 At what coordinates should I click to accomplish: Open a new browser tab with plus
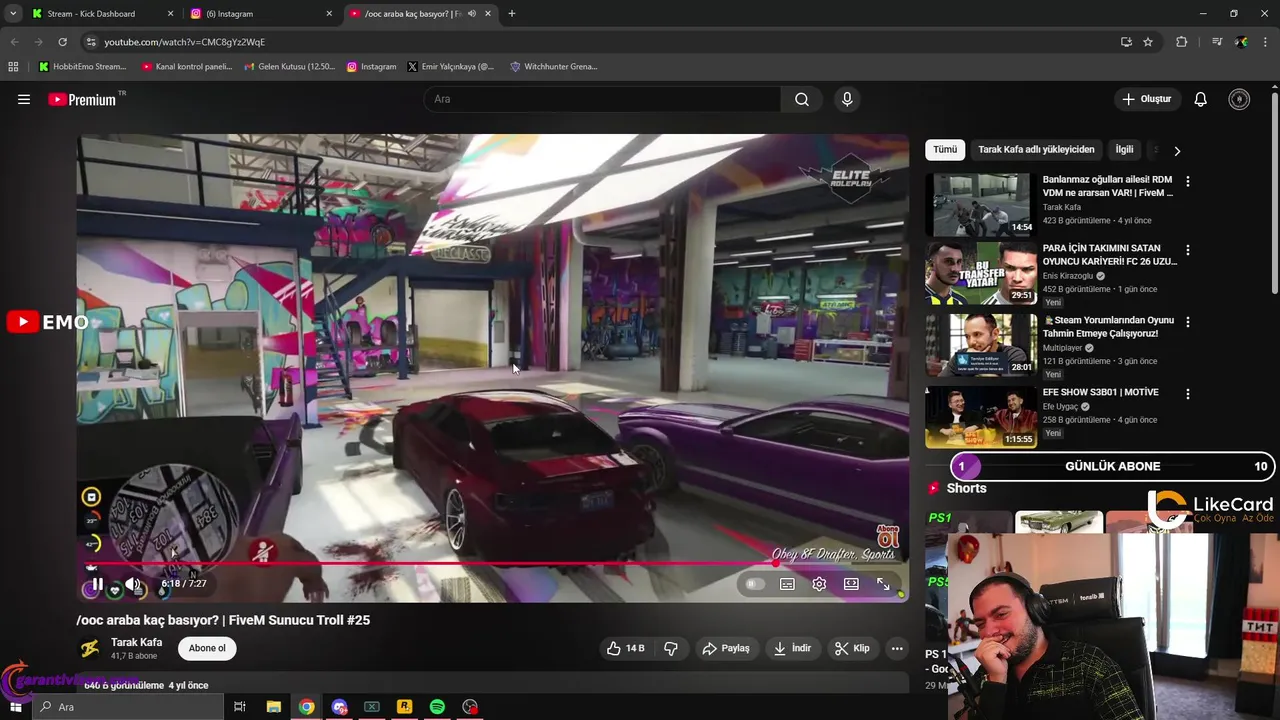[x=512, y=14]
